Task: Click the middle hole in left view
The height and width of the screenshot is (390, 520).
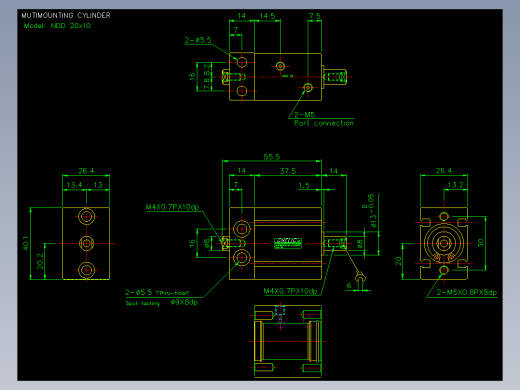Action: click(86, 243)
